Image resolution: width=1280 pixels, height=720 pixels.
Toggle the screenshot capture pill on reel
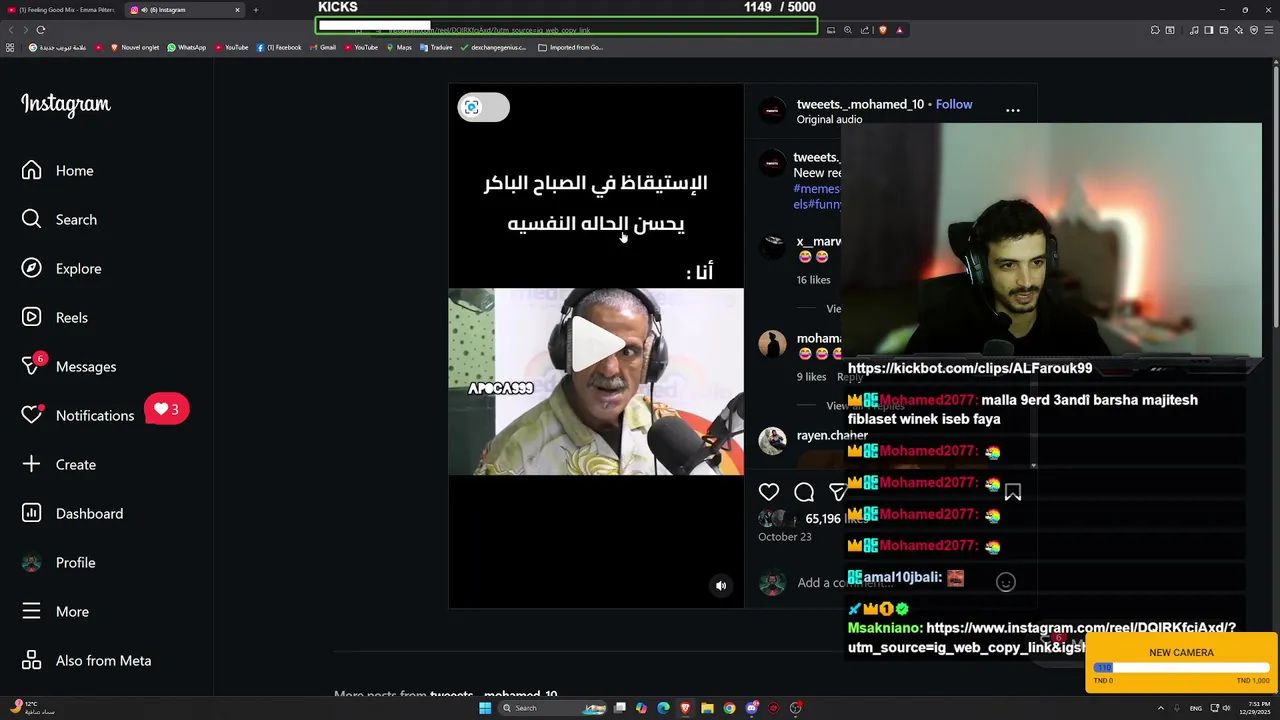pyautogui.click(x=483, y=107)
